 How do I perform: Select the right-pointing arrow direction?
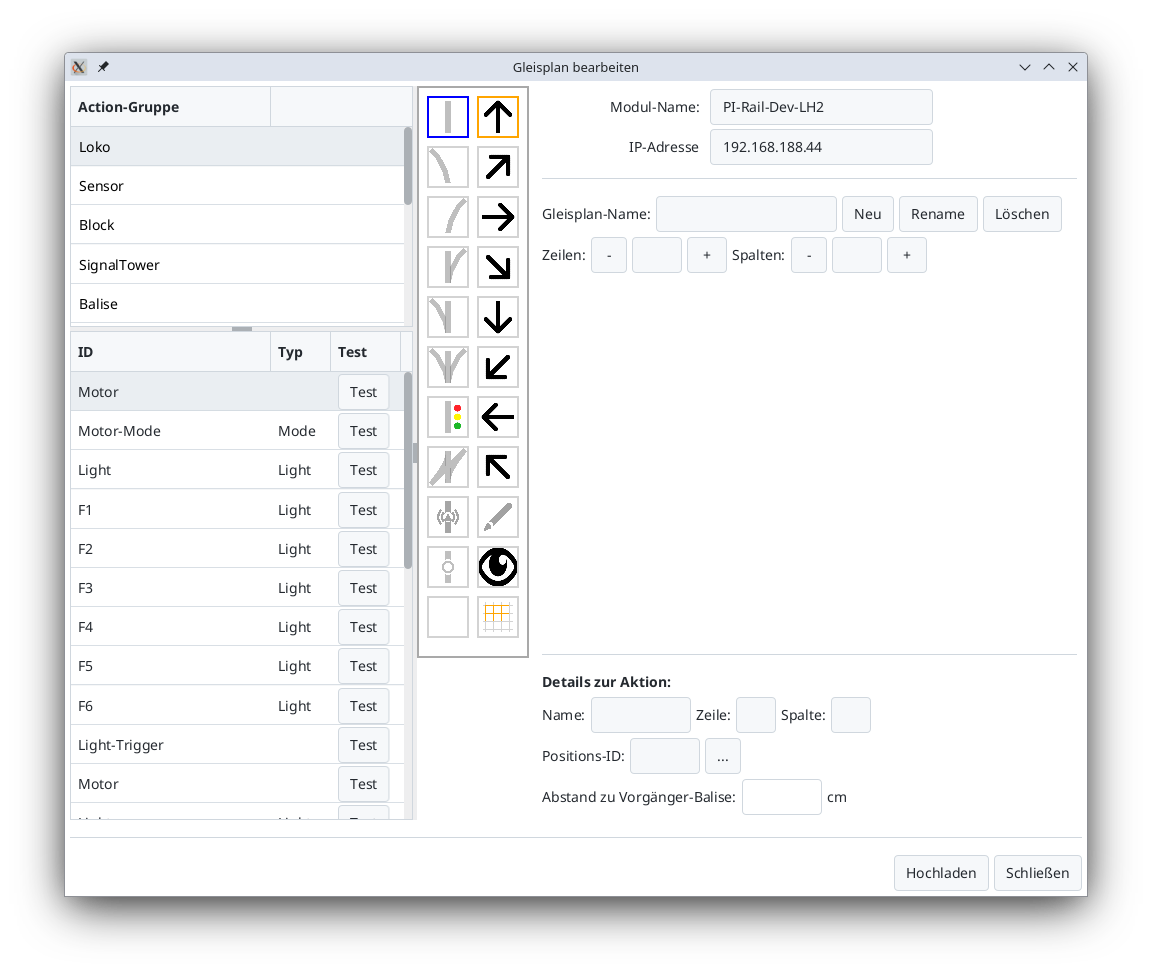(498, 217)
